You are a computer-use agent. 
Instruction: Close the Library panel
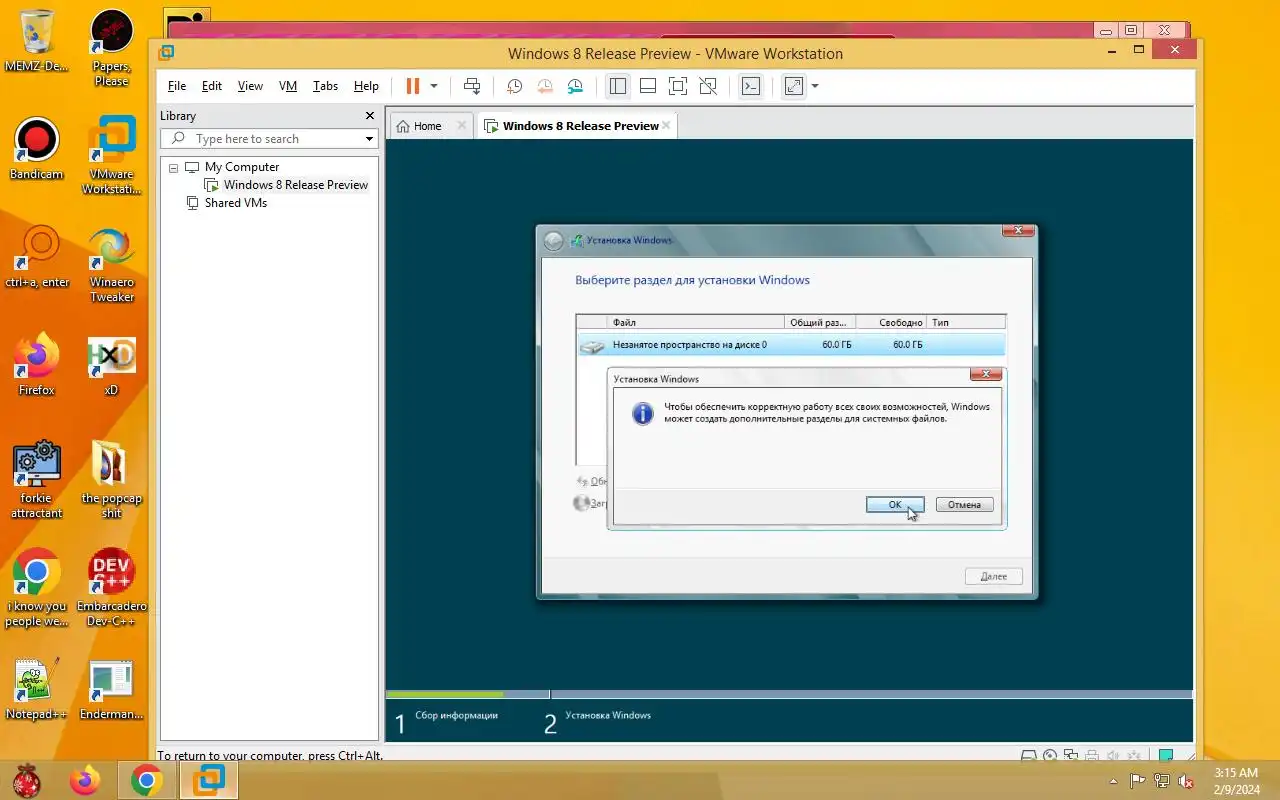(370, 116)
